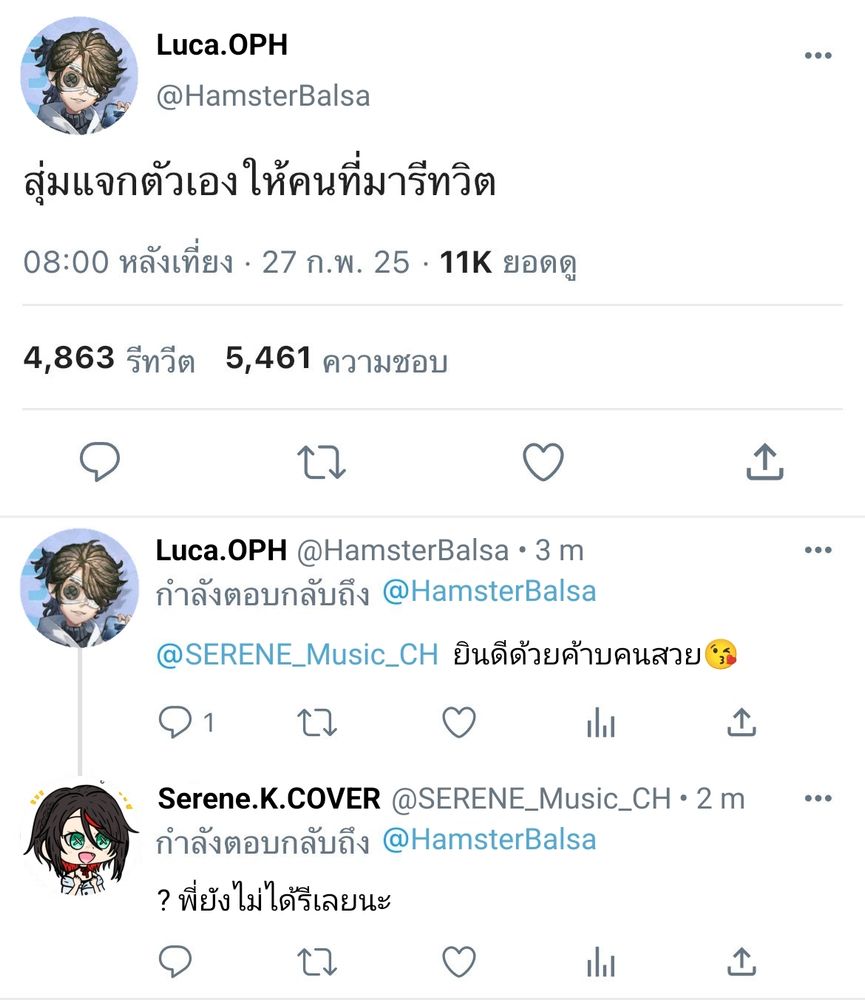Viewport: 865px width, 1000px height.
Task: Share Luca's reply tweet
Action: click(x=741, y=722)
